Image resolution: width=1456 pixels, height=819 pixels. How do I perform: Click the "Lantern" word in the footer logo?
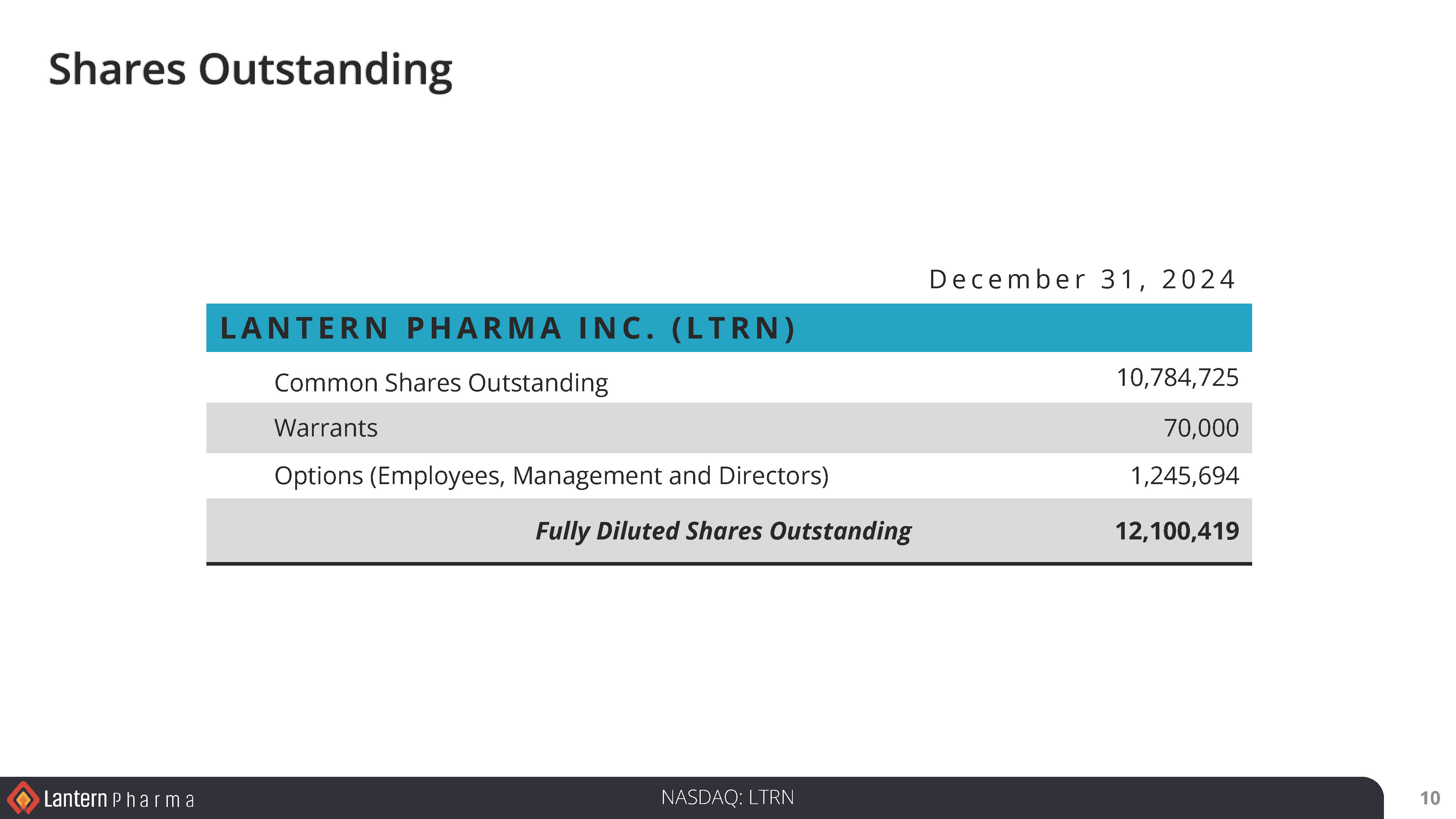[x=75, y=799]
